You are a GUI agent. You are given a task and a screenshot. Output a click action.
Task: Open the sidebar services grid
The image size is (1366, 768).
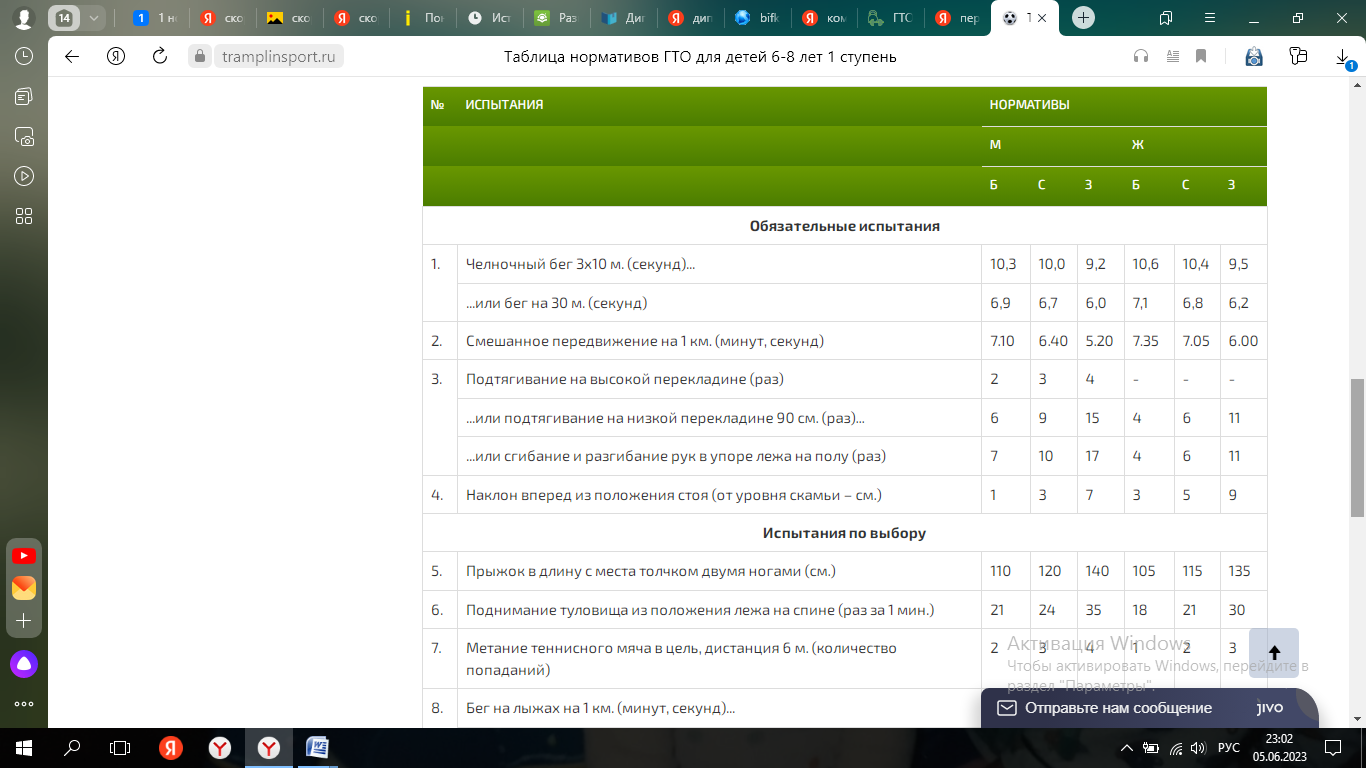pyautogui.click(x=24, y=216)
